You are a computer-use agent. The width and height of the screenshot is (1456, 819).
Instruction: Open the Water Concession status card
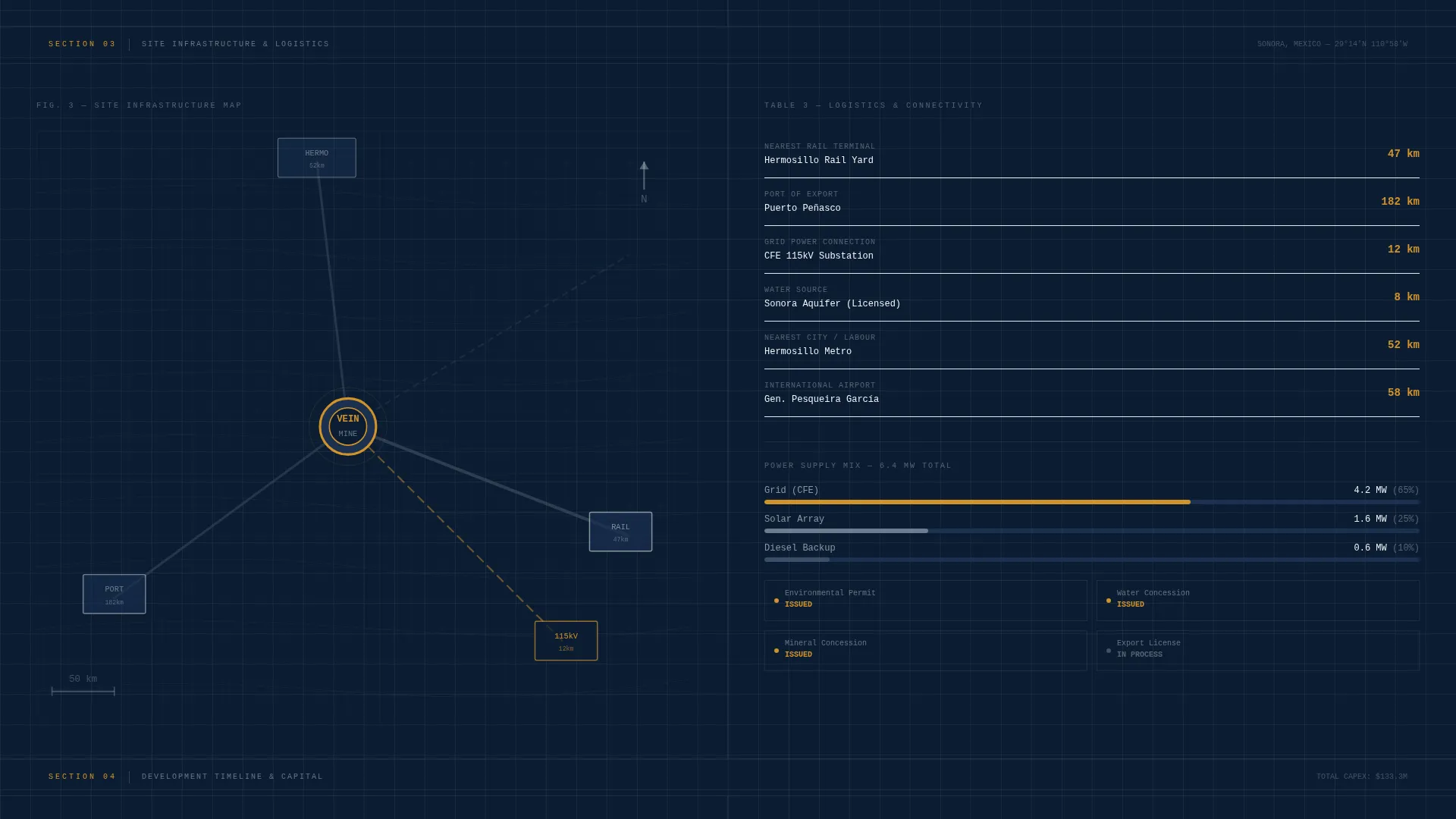click(1257, 601)
